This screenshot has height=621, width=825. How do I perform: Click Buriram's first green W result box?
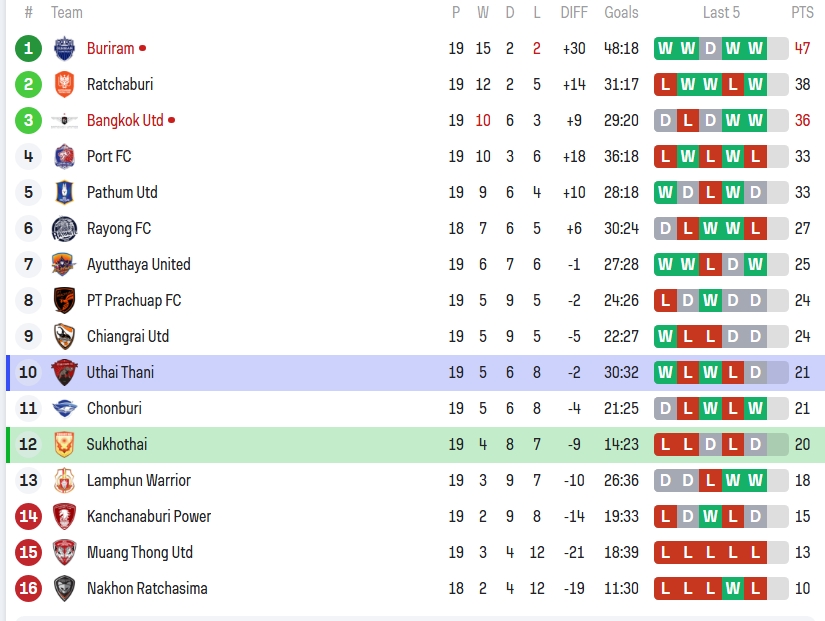pyautogui.click(x=666, y=48)
